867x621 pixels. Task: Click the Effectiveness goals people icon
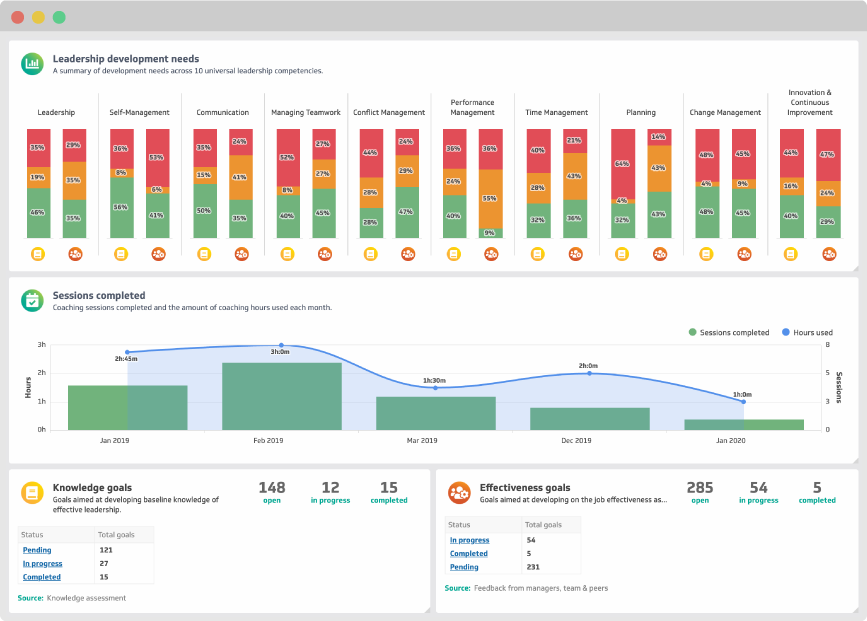pyautogui.click(x=459, y=493)
